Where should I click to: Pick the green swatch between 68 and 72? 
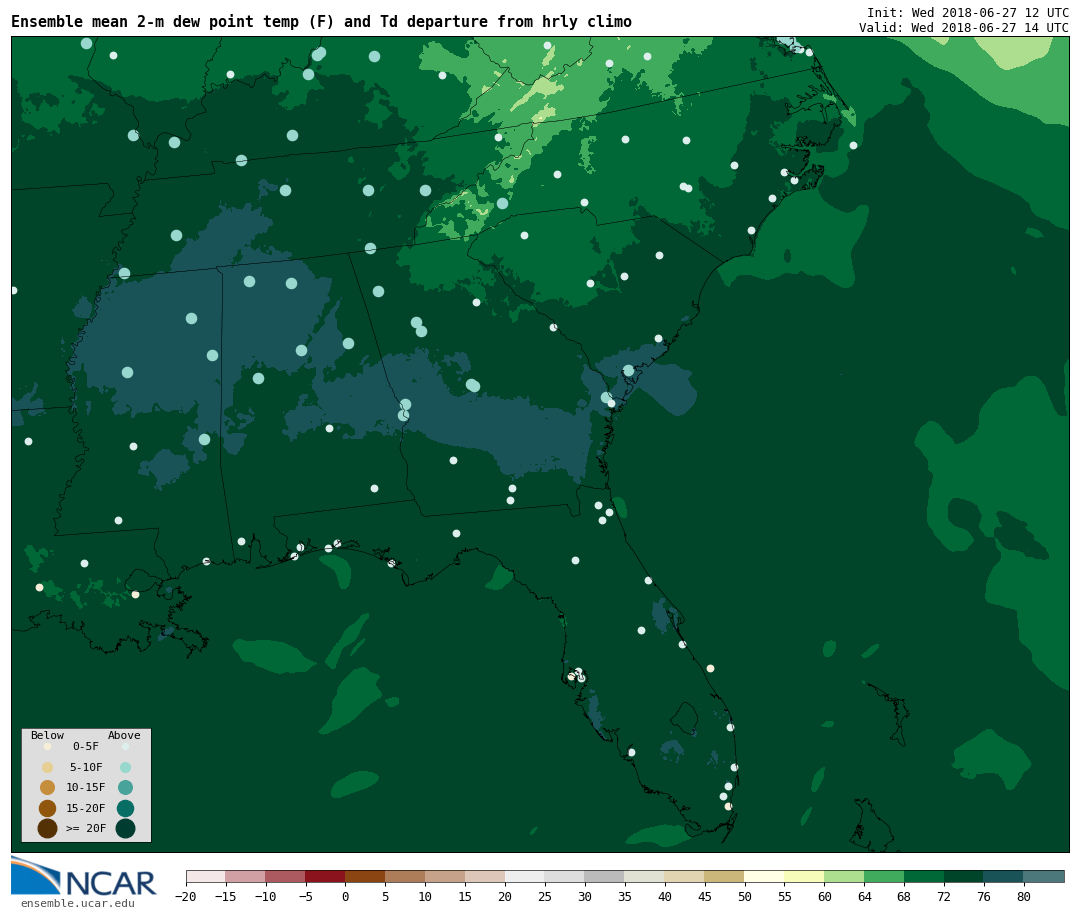click(924, 876)
